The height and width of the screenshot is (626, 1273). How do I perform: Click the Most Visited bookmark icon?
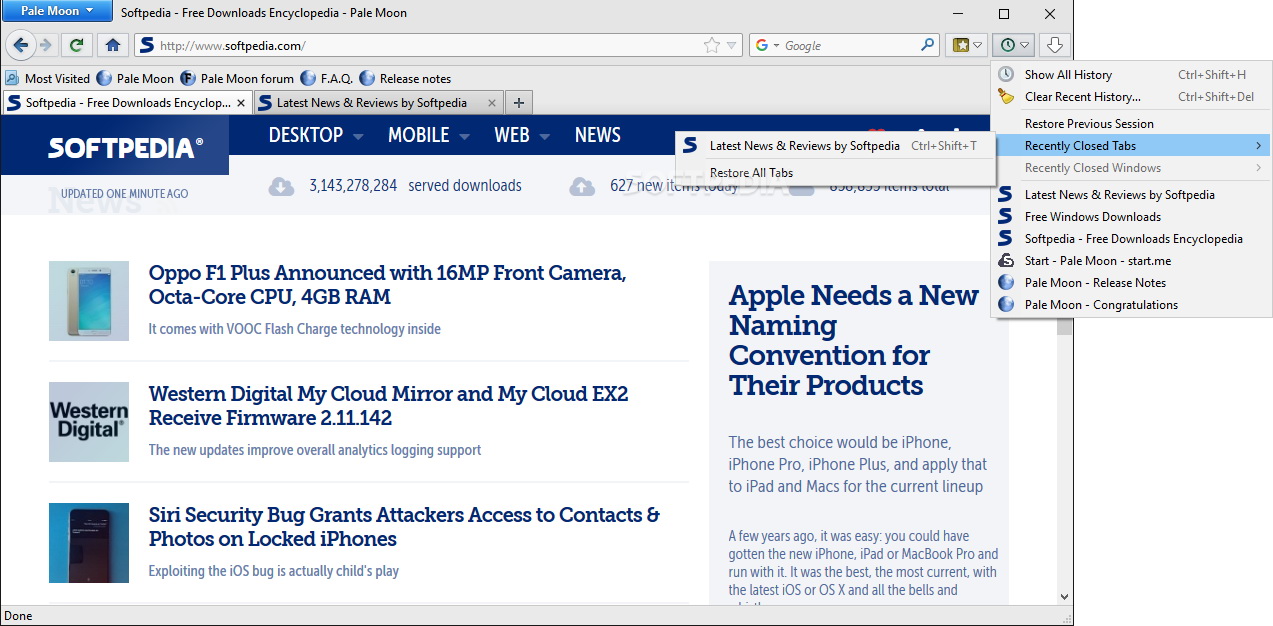(12, 78)
